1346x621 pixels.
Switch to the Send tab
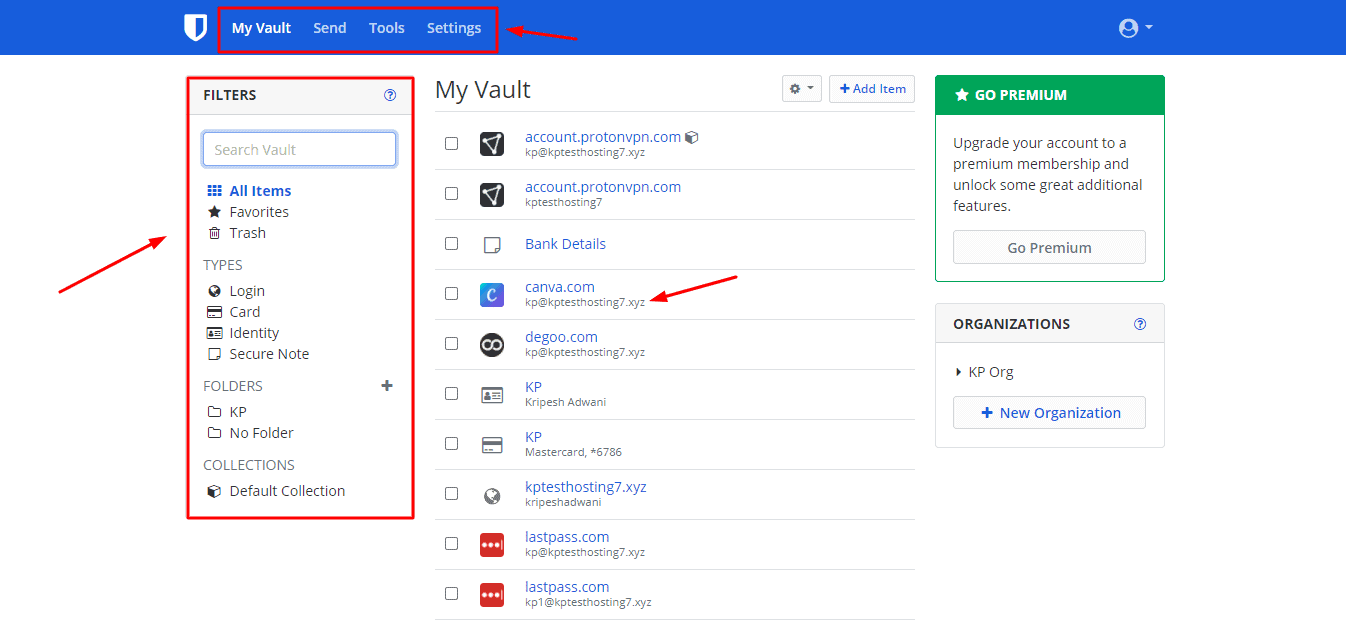(329, 28)
